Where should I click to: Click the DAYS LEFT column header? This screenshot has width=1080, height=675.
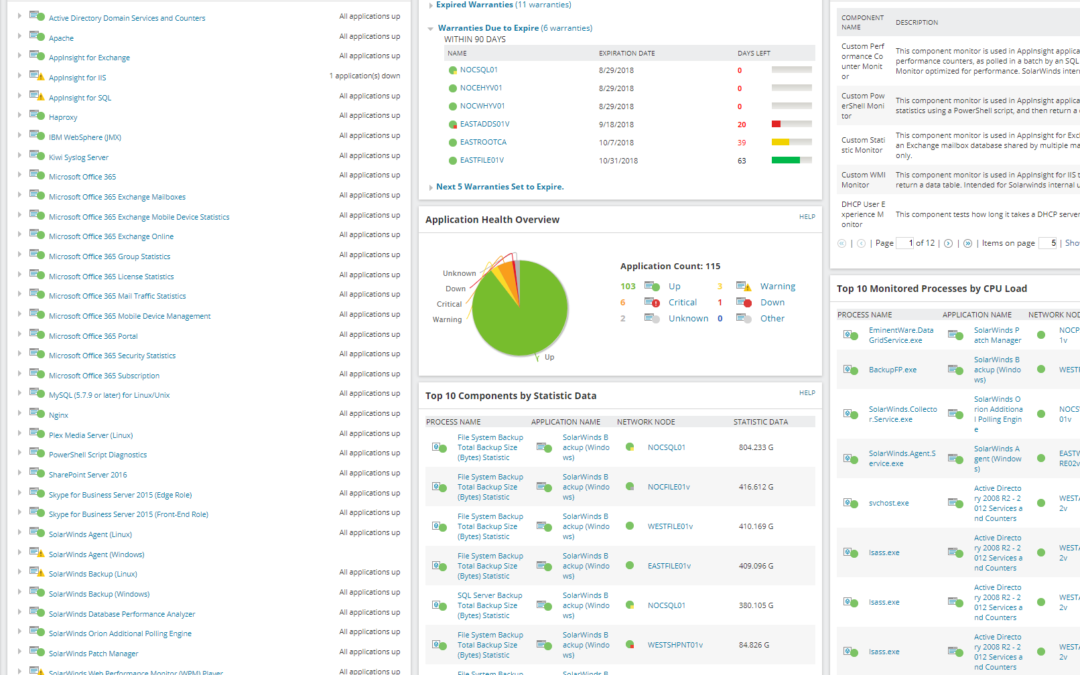coord(754,53)
